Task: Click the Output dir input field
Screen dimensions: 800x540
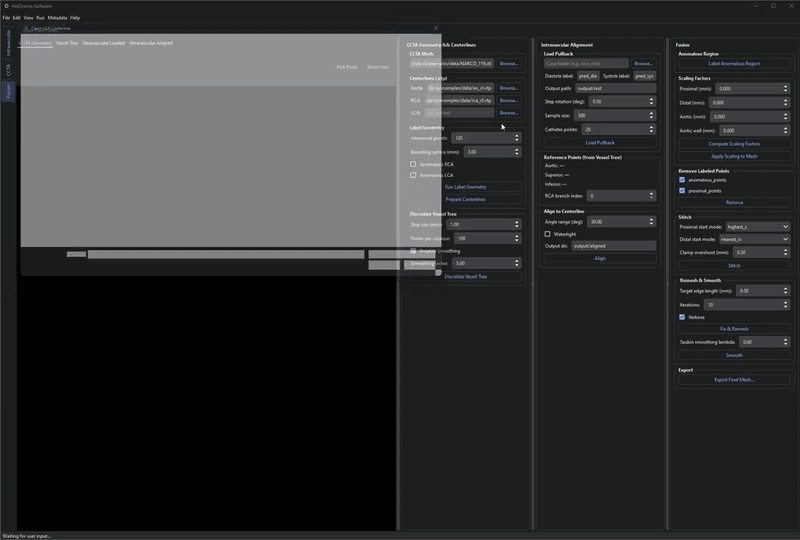Action: tap(614, 246)
